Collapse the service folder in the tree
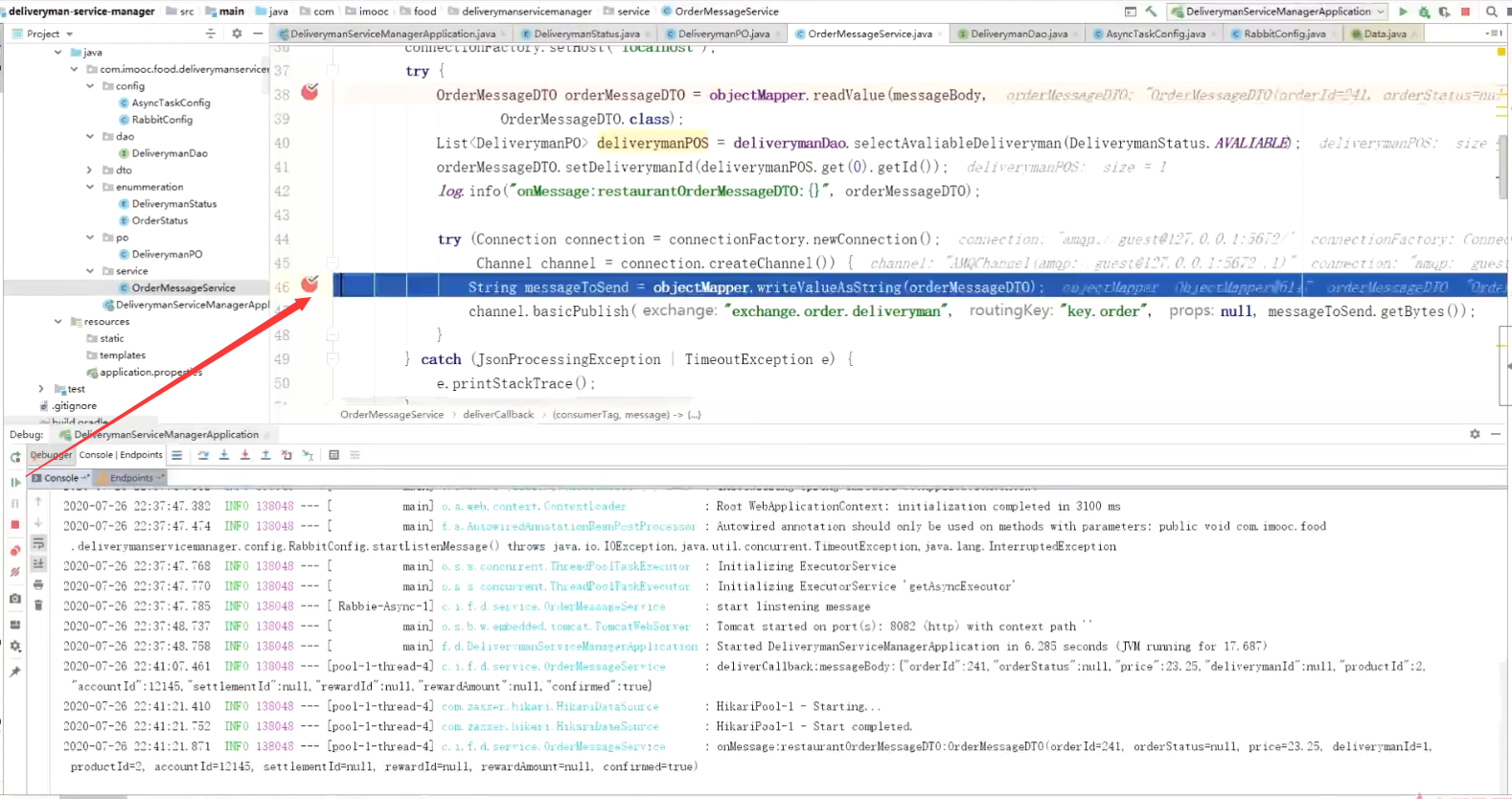Image resolution: width=1512 pixels, height=799 pixels. [90, 271]
